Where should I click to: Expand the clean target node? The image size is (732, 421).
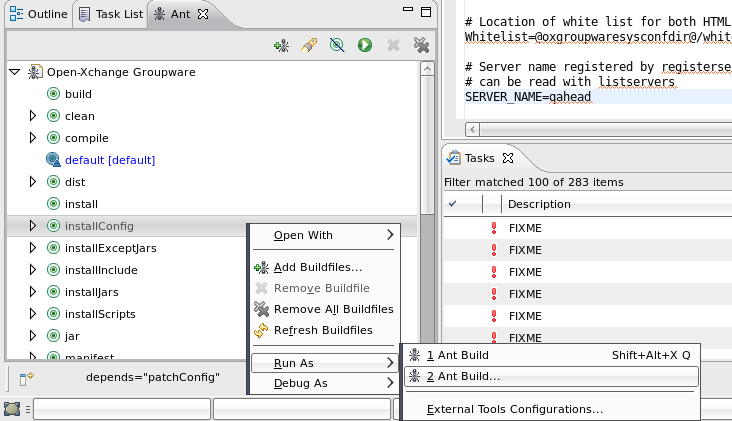pyautogui.click(x=32, y=116)
